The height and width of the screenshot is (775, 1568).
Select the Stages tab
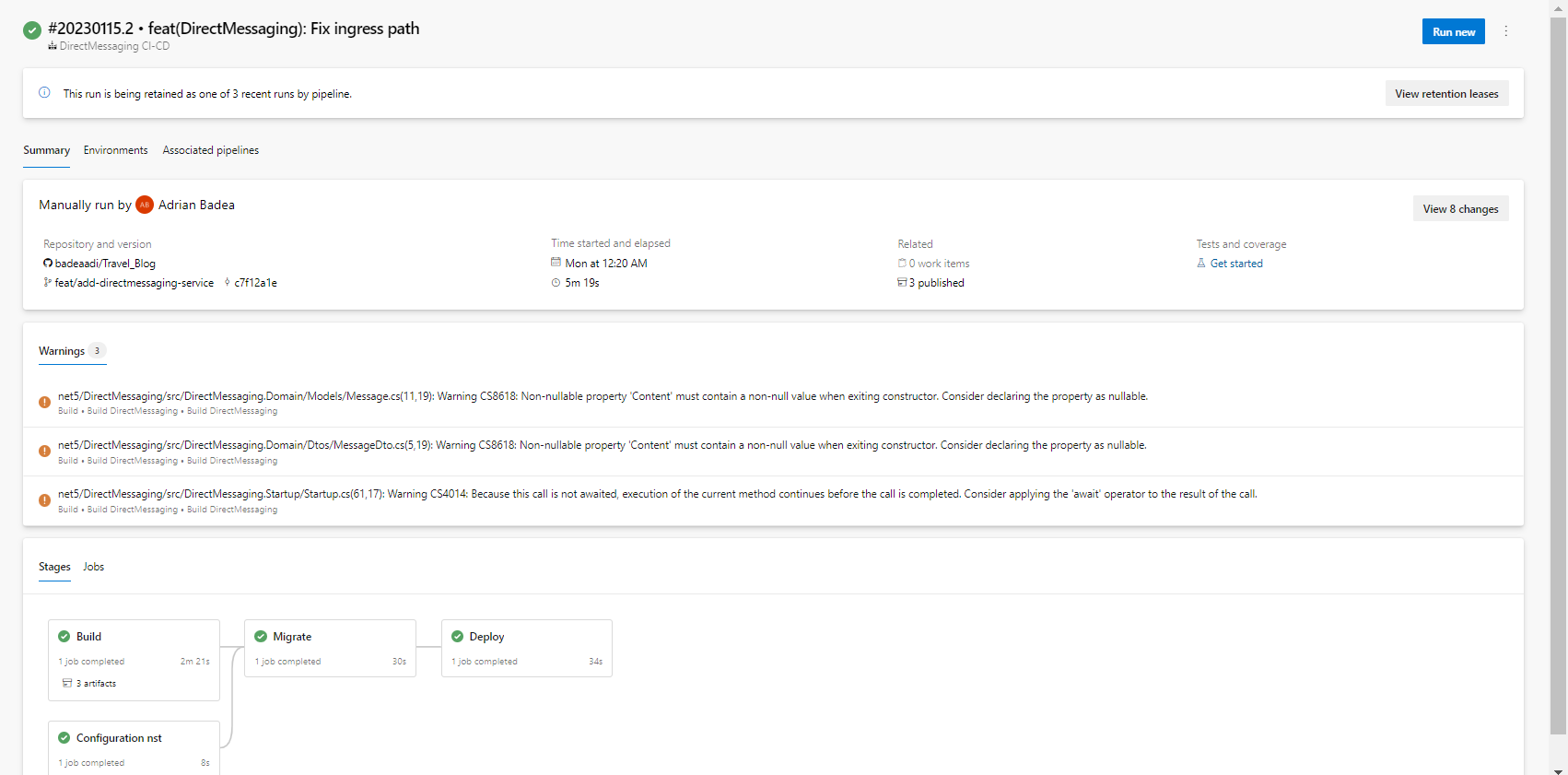[x=54, y=567]
